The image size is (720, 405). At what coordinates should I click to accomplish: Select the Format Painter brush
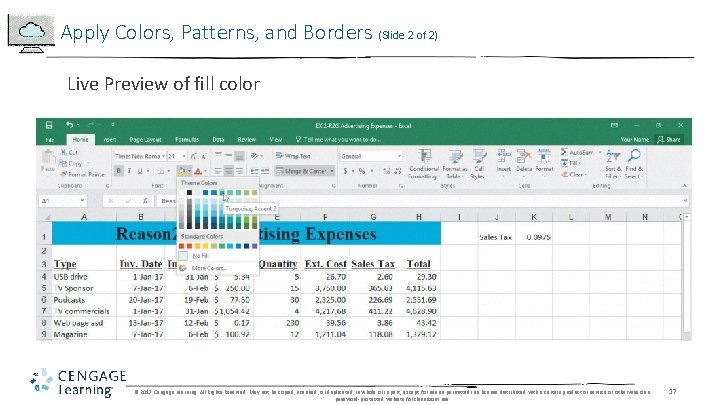(83, 174)
